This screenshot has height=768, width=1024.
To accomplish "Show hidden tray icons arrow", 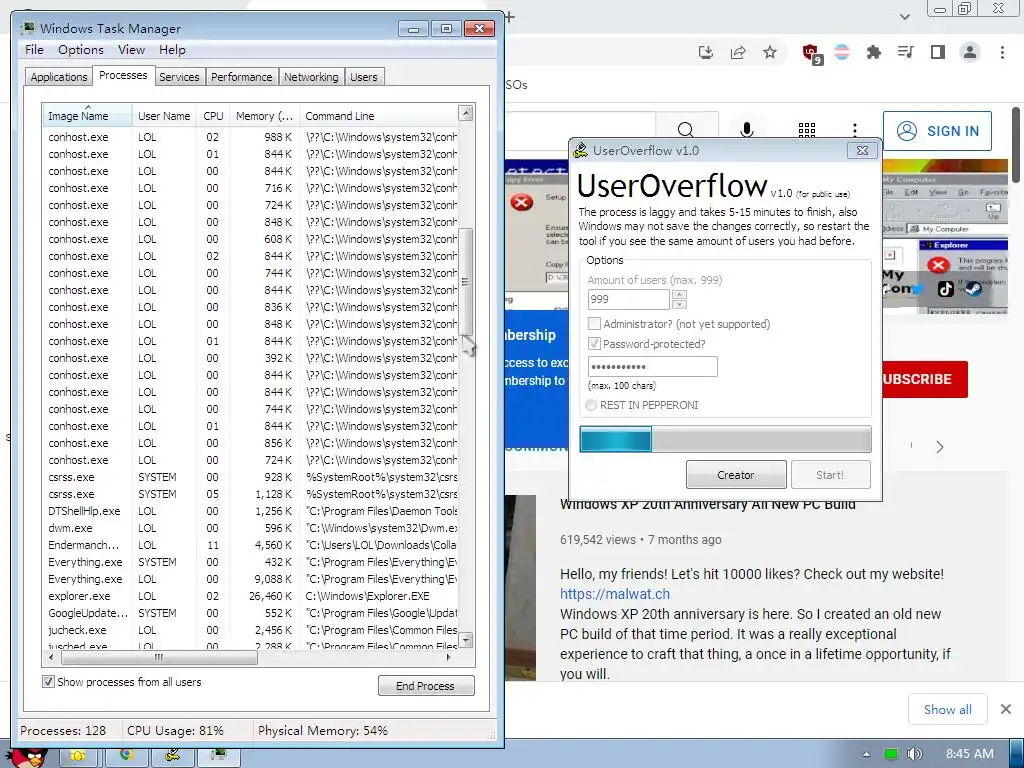I will click(867, 754).
